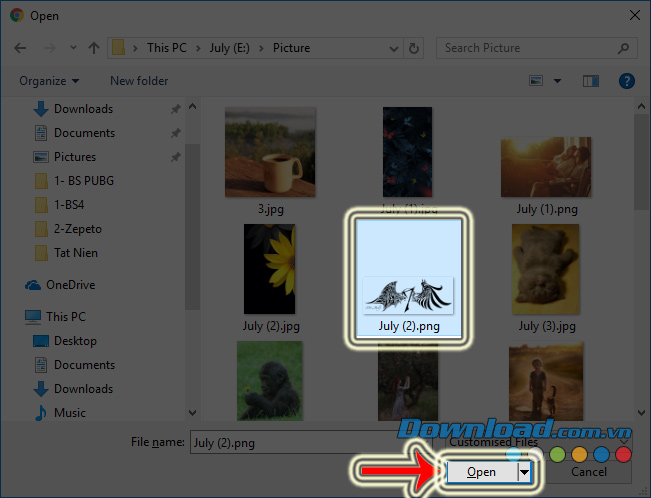
Task: Open the Customised Files type dropdown
Action: point(539,442)
